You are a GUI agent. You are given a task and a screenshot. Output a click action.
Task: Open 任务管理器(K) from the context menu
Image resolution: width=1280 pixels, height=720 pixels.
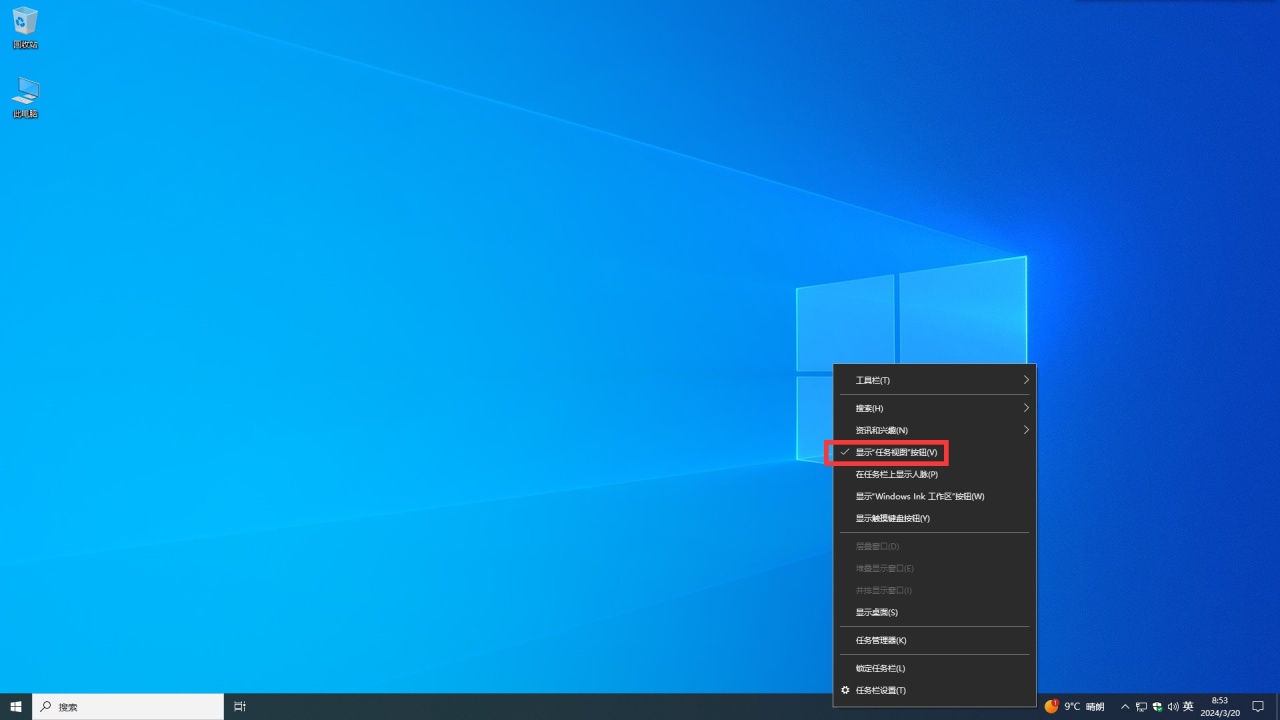coord(935,640)
